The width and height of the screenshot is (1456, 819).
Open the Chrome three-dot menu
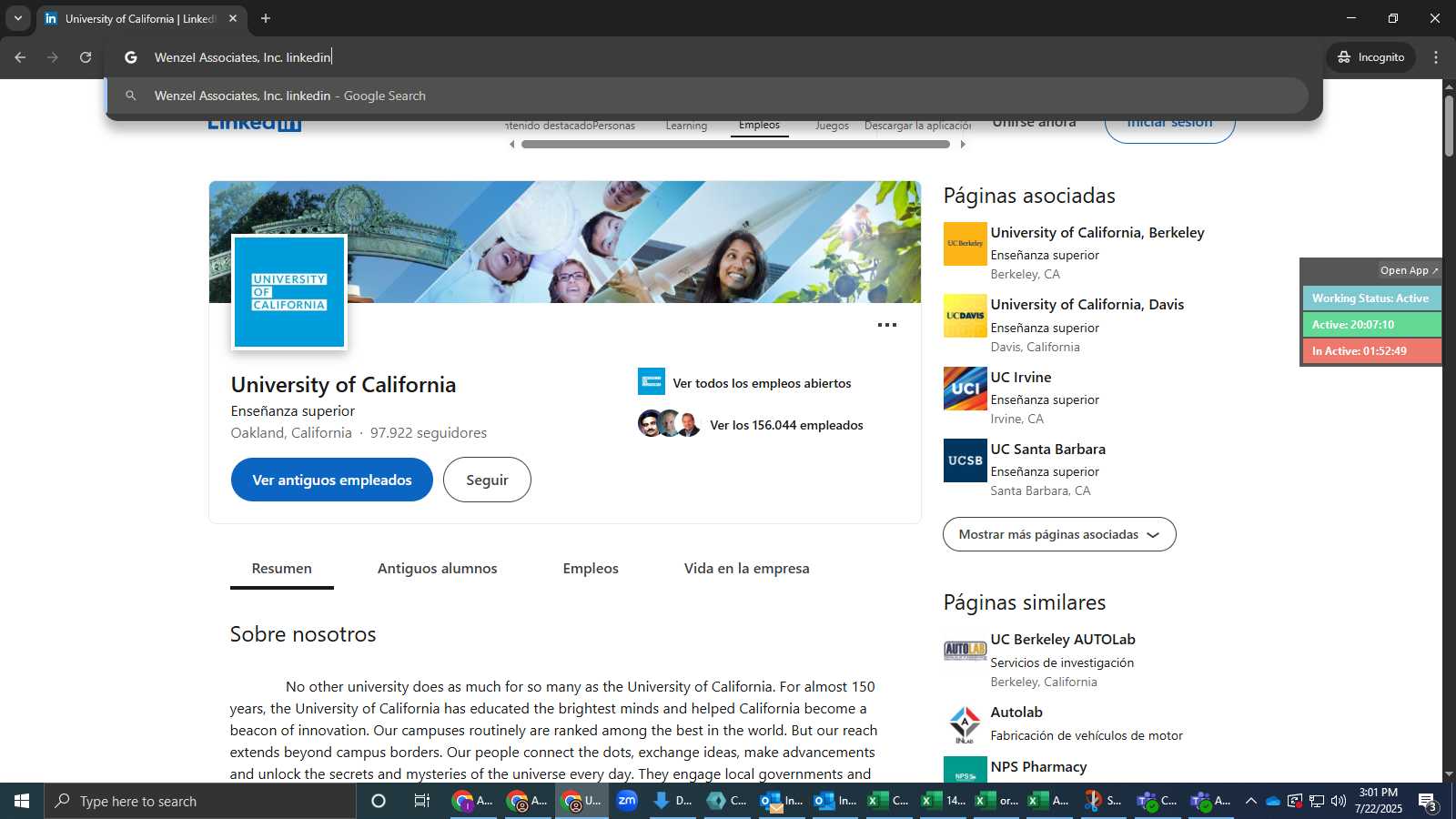tap(1436, 57)
